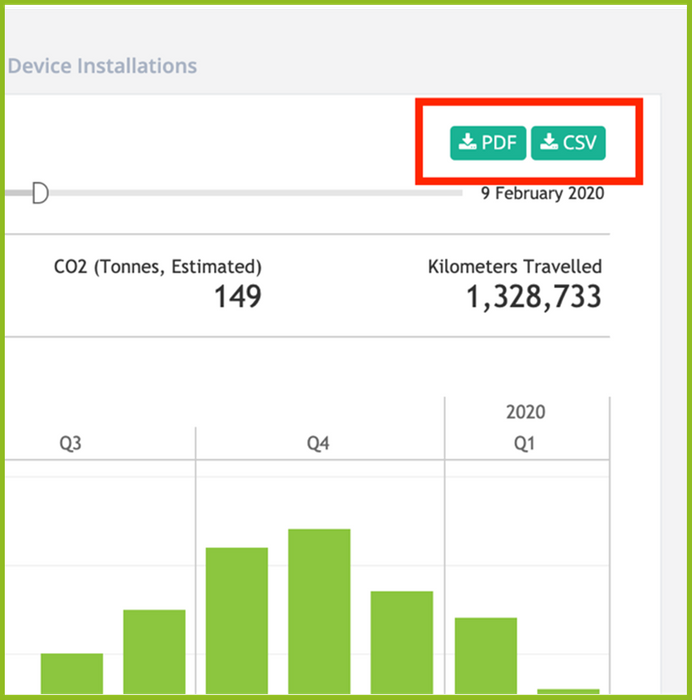The image size is (692, 700).
Task: Click the date range slider handle
Action: tap(40, 193)
